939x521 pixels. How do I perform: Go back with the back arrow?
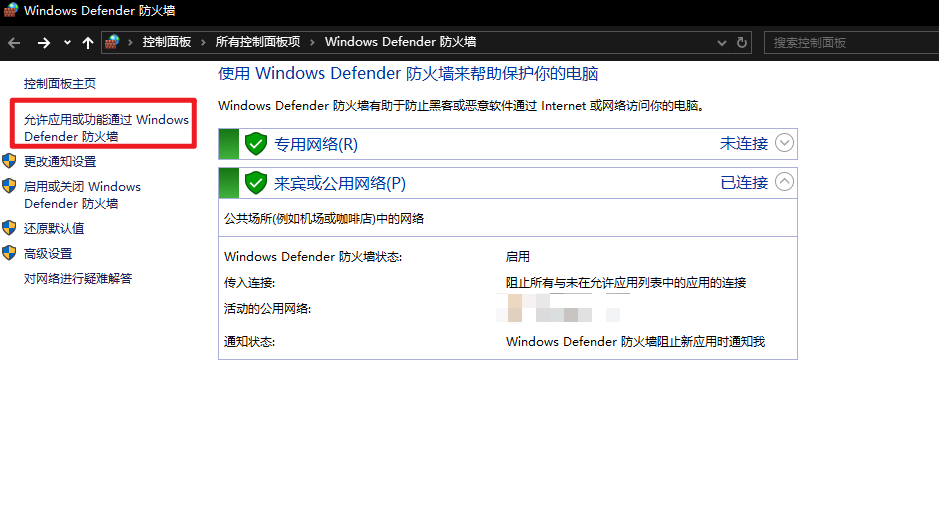(x=14, y=43)
